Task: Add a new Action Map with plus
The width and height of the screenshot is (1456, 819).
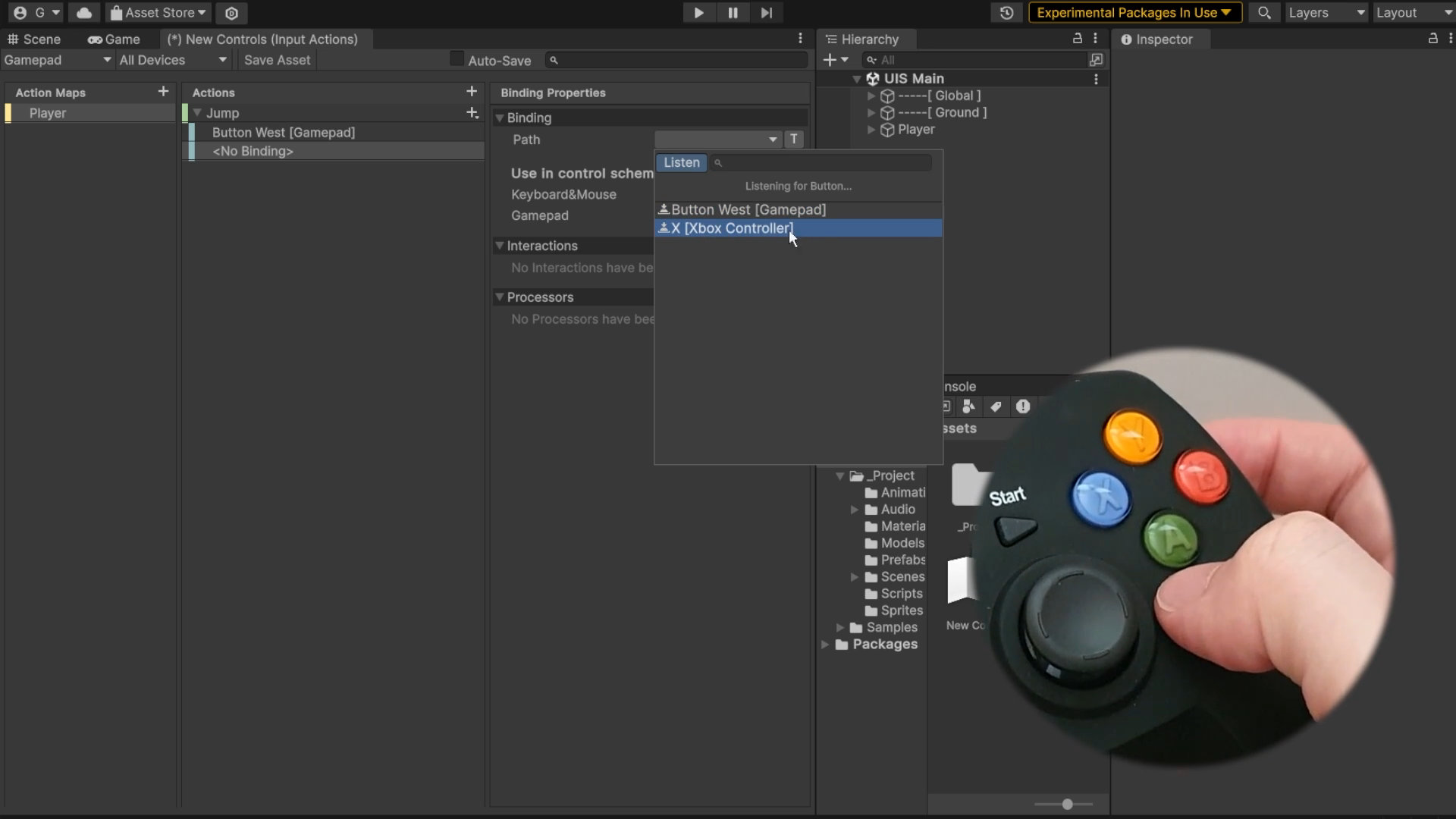Action: (163, 92)
